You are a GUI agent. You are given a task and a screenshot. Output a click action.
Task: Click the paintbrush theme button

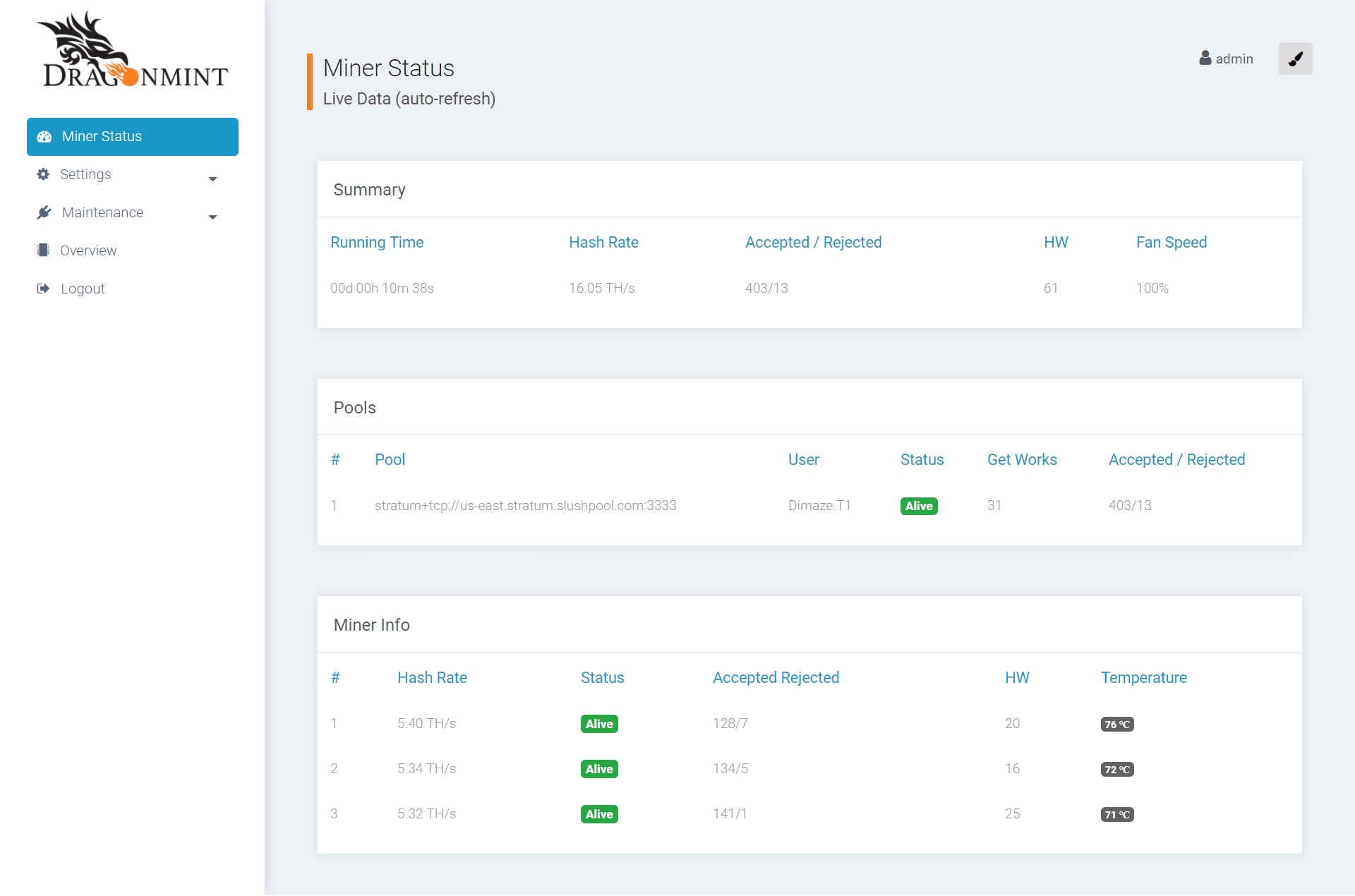pyautogui.click(x=1295, y=59)
